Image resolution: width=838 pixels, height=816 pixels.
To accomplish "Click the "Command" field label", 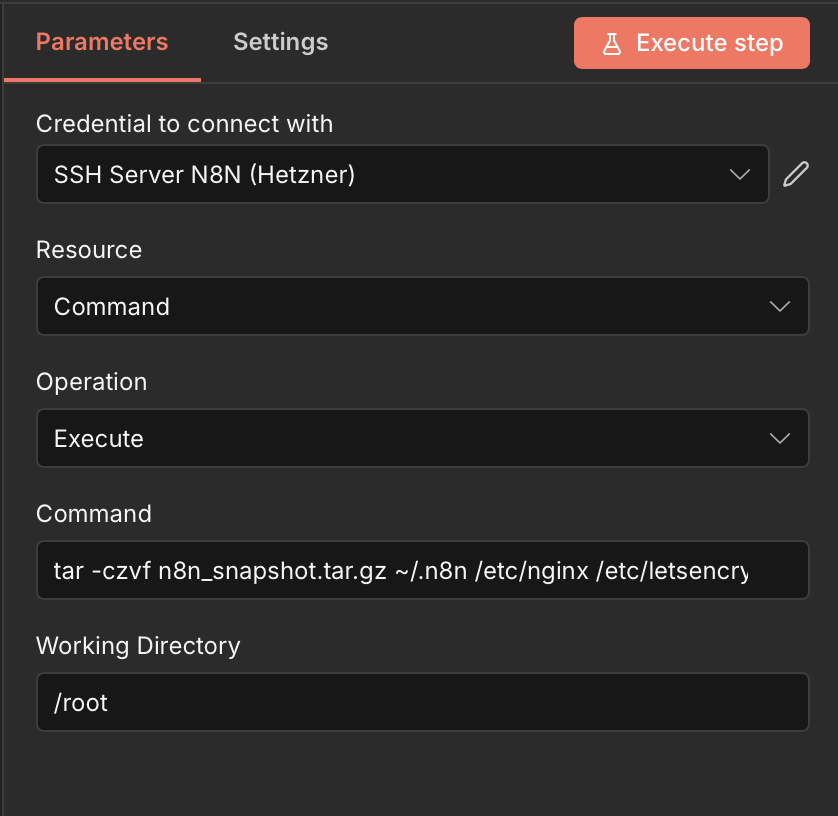I will point(94,513).
